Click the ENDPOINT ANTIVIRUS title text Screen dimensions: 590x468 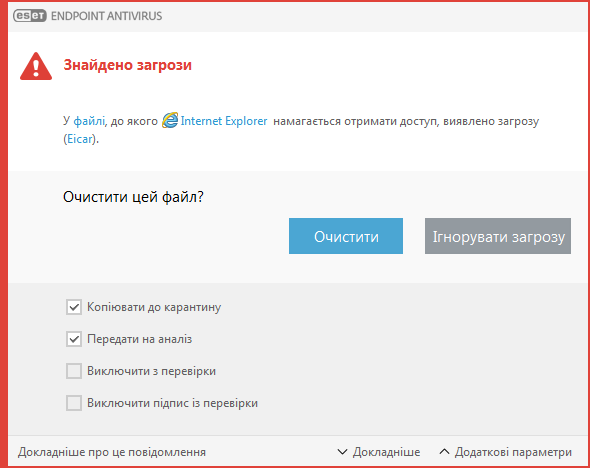[x=106, y=16]
